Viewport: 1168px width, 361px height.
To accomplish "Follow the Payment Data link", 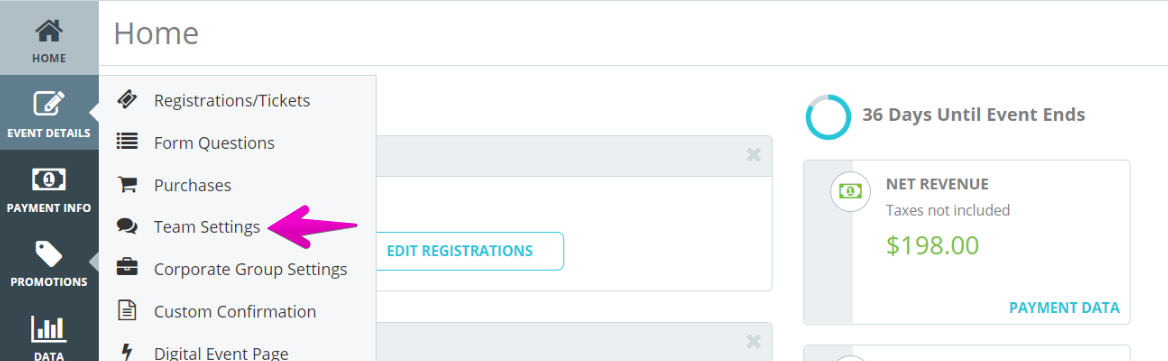I will coord(1064,308).
